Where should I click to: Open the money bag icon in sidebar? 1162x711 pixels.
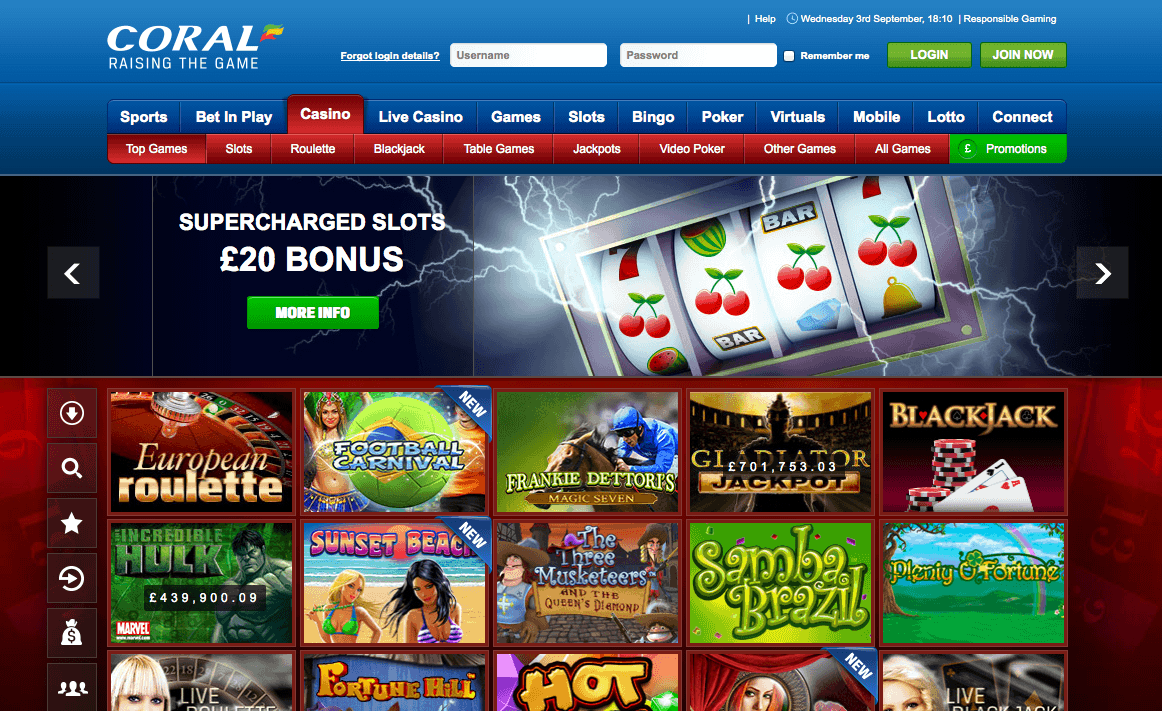[x=72, y=633]
